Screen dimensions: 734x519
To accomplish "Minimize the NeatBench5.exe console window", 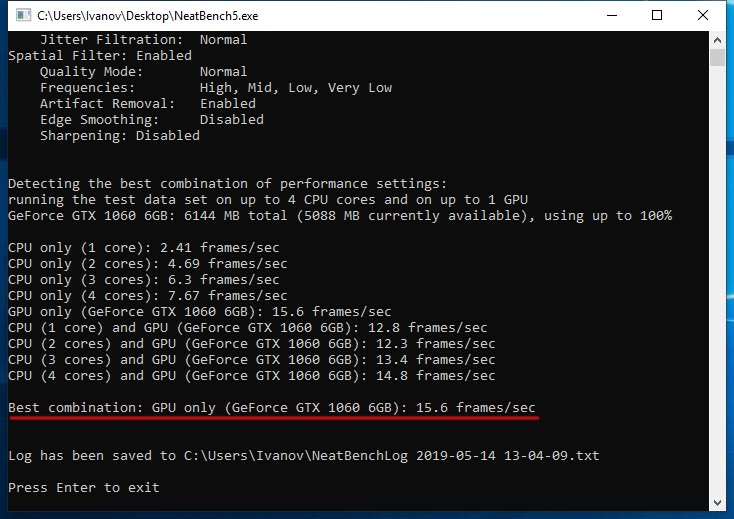I will (x=612, y=15).
